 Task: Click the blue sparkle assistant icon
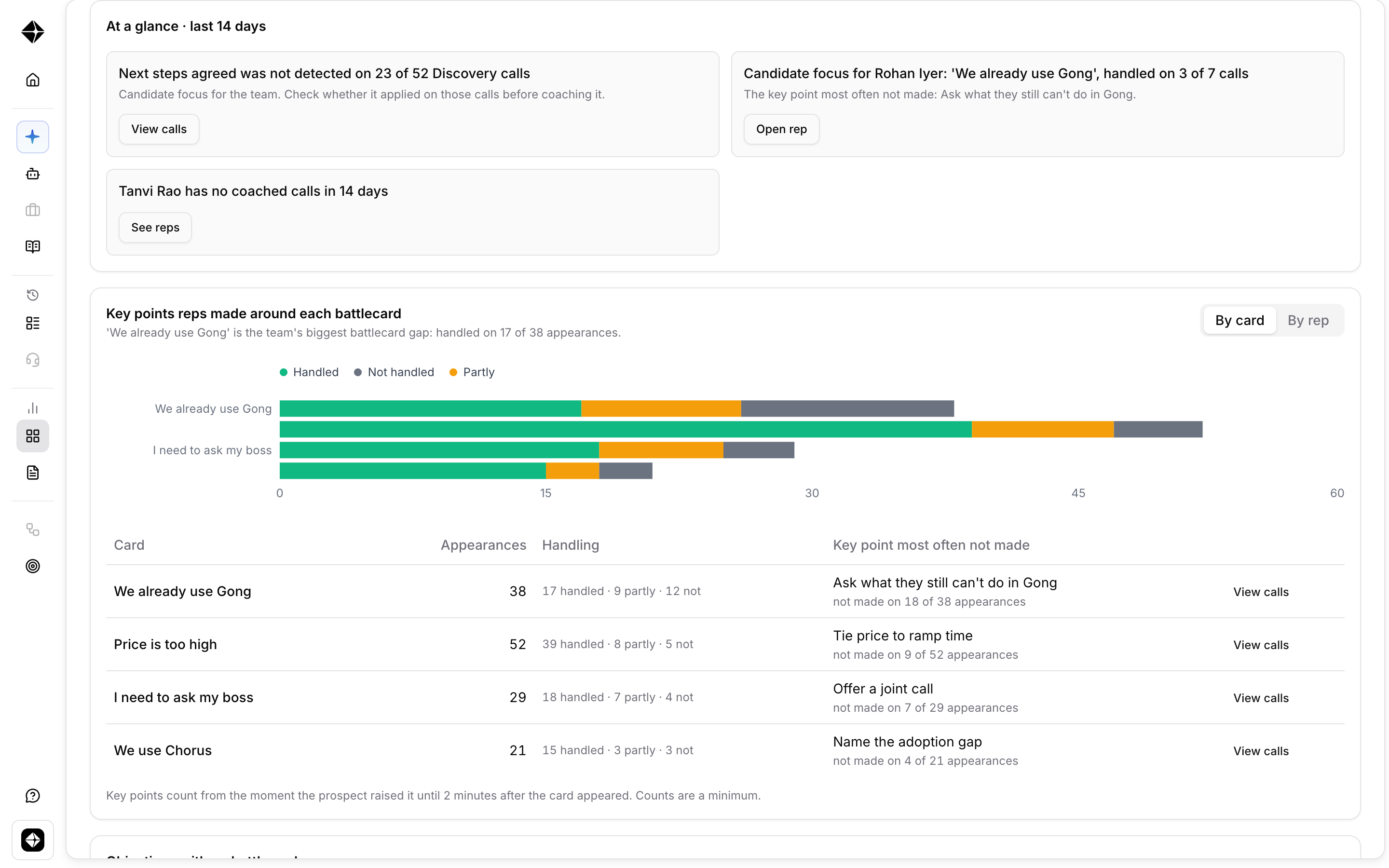33,136
